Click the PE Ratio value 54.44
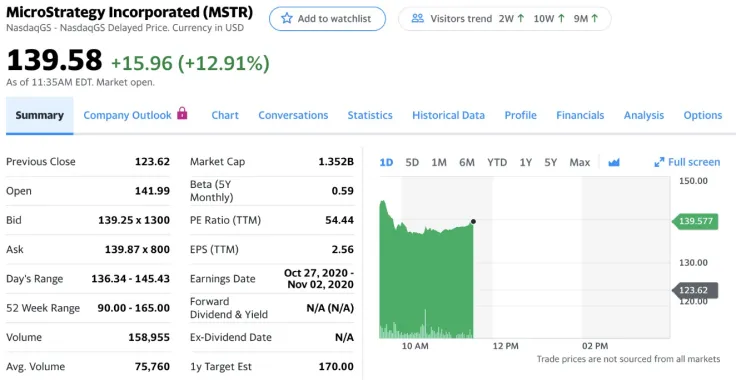 pyautogui.click(x=339, y=220)
